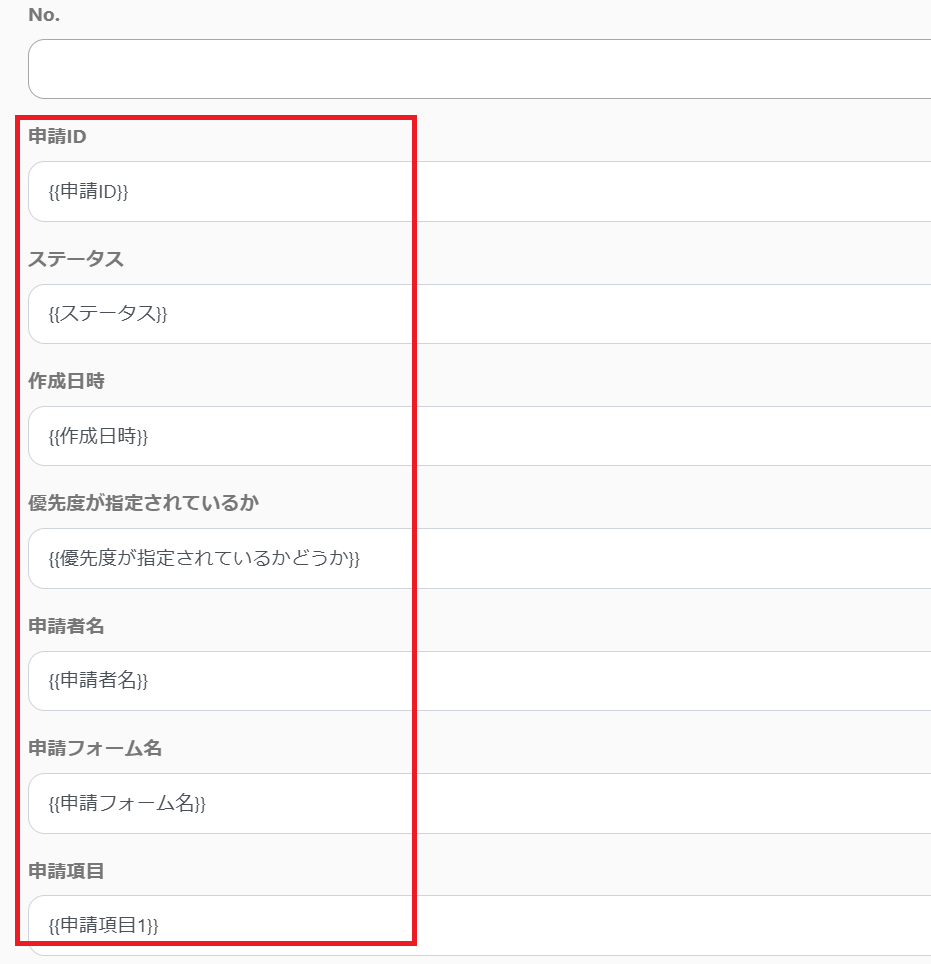Image resolution: width=931 pixels, height=964 pixels.
Task: Click the 作成日時 label text
Action: coord(66,381)
